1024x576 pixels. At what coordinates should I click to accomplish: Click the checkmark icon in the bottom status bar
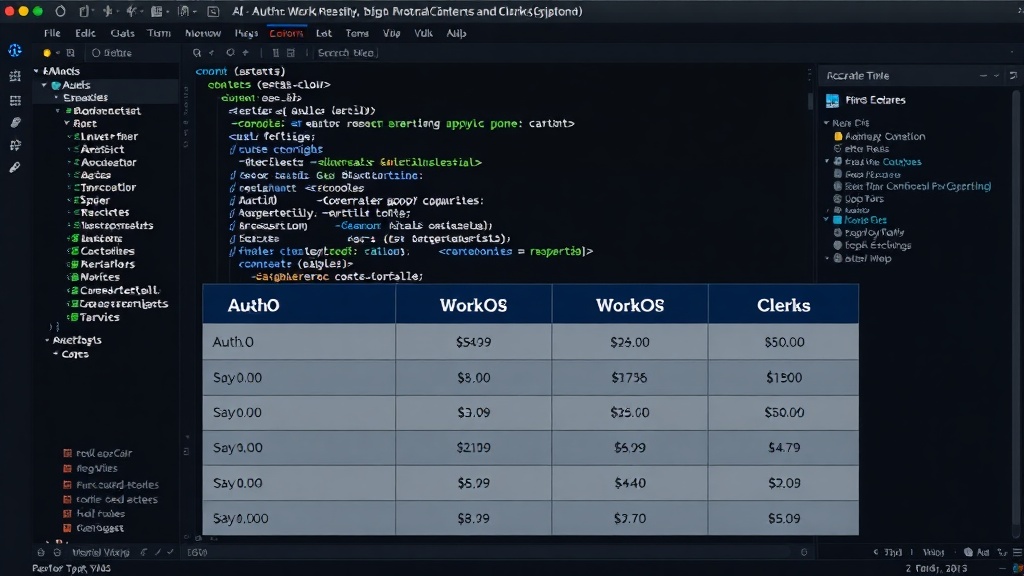pos(170,552)
